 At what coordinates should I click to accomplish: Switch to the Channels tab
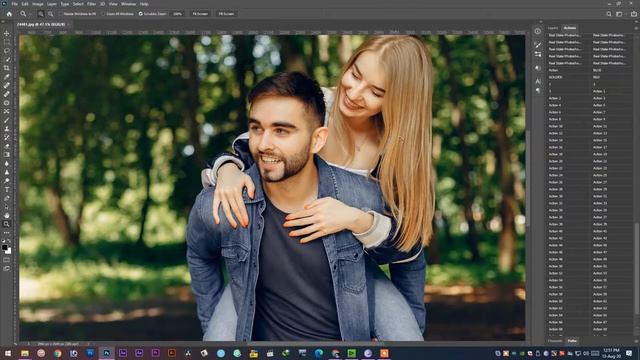pyautogui.click(x=555, y=341)
